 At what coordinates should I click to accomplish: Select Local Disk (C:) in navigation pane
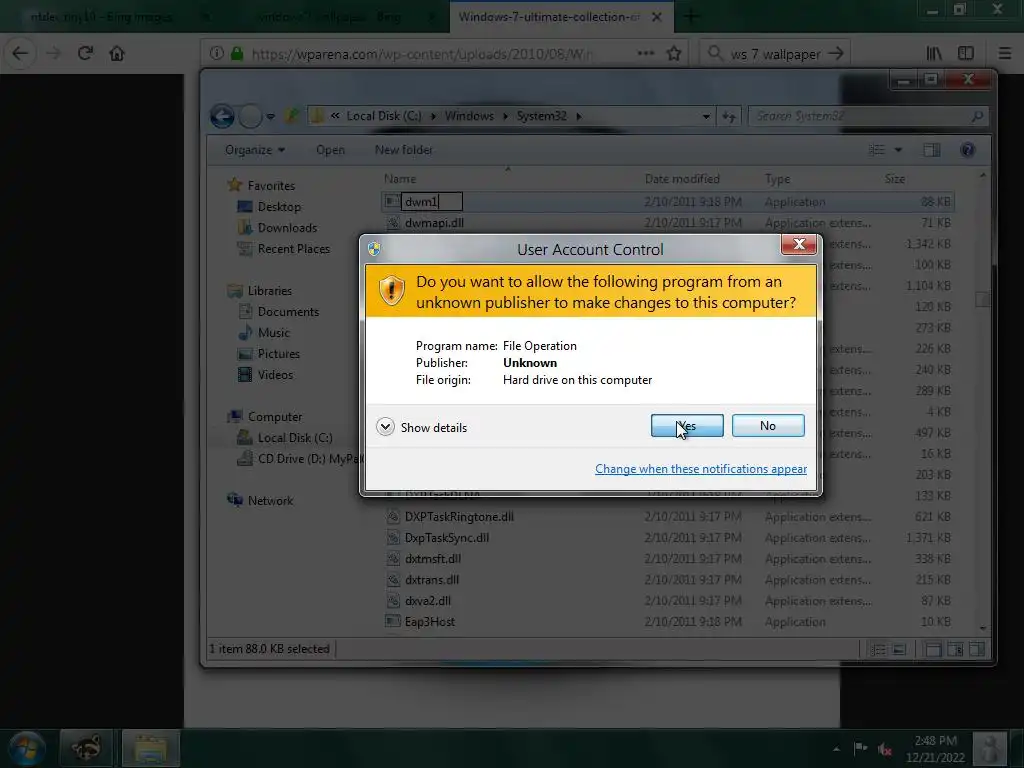tap(295, 438)
